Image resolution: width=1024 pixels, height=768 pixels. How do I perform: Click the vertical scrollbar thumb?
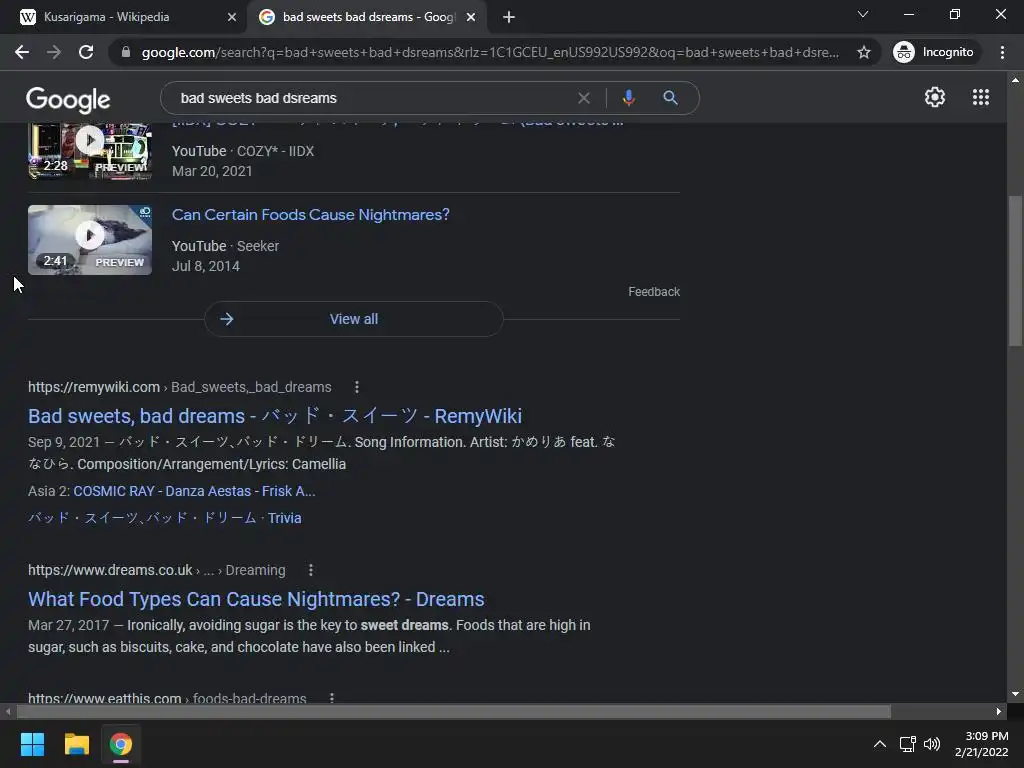pos(1015,271)
